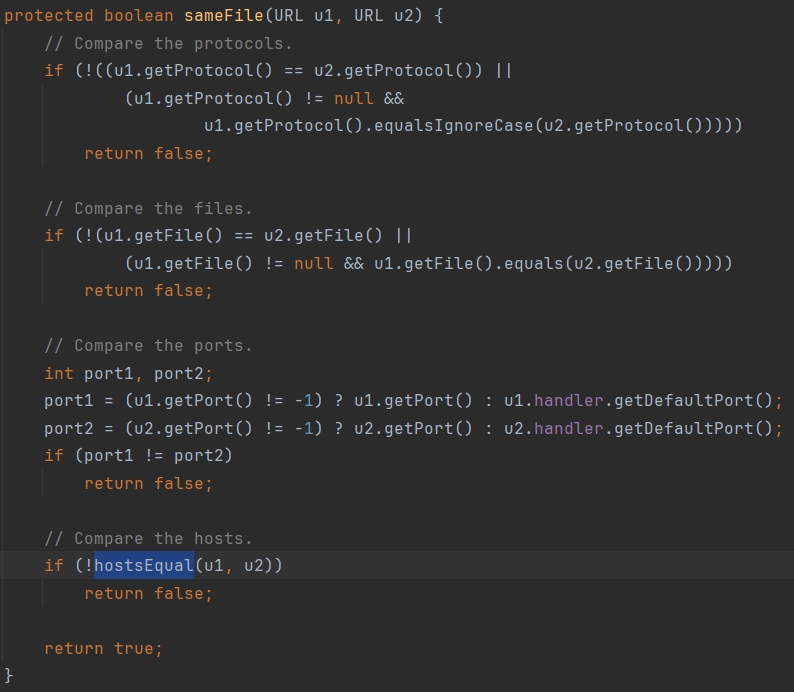Click the sameFile method name
794x692 pixels.
tap(223, 16)
